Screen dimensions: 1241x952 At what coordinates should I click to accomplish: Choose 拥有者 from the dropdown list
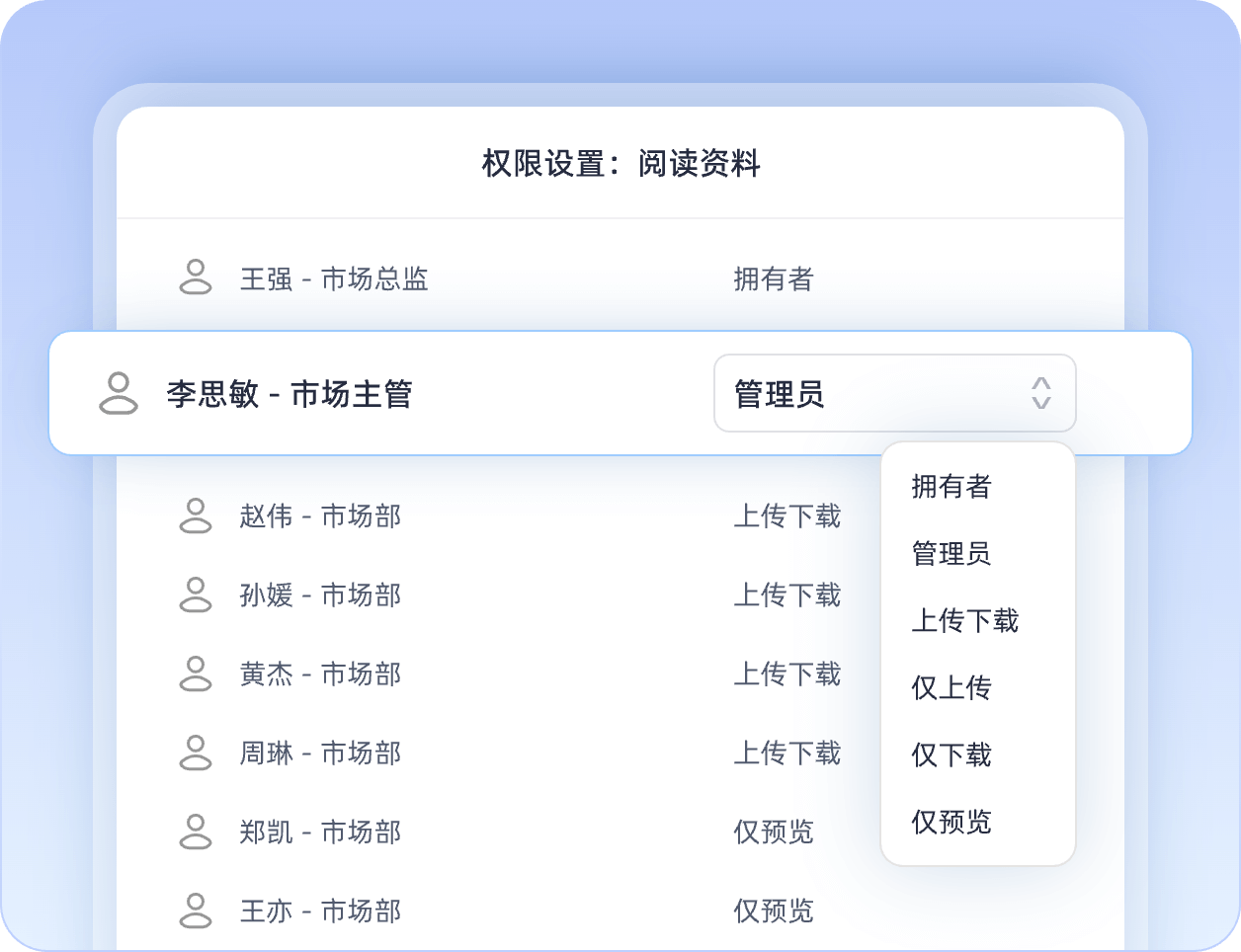pos(951,486)
